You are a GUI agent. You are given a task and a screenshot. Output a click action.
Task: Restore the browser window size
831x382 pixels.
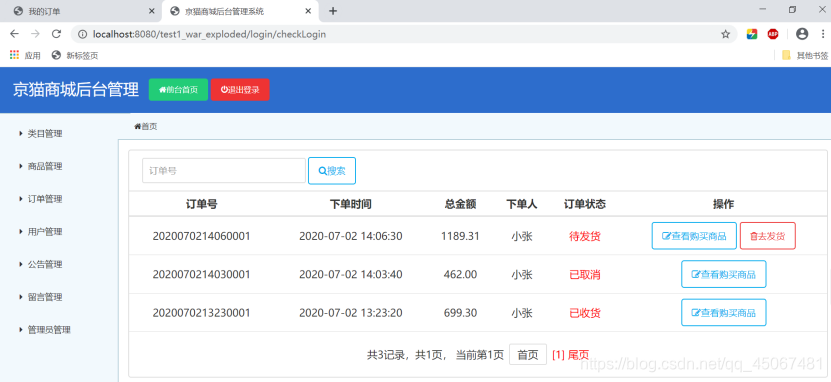click(x=792, y=10)
